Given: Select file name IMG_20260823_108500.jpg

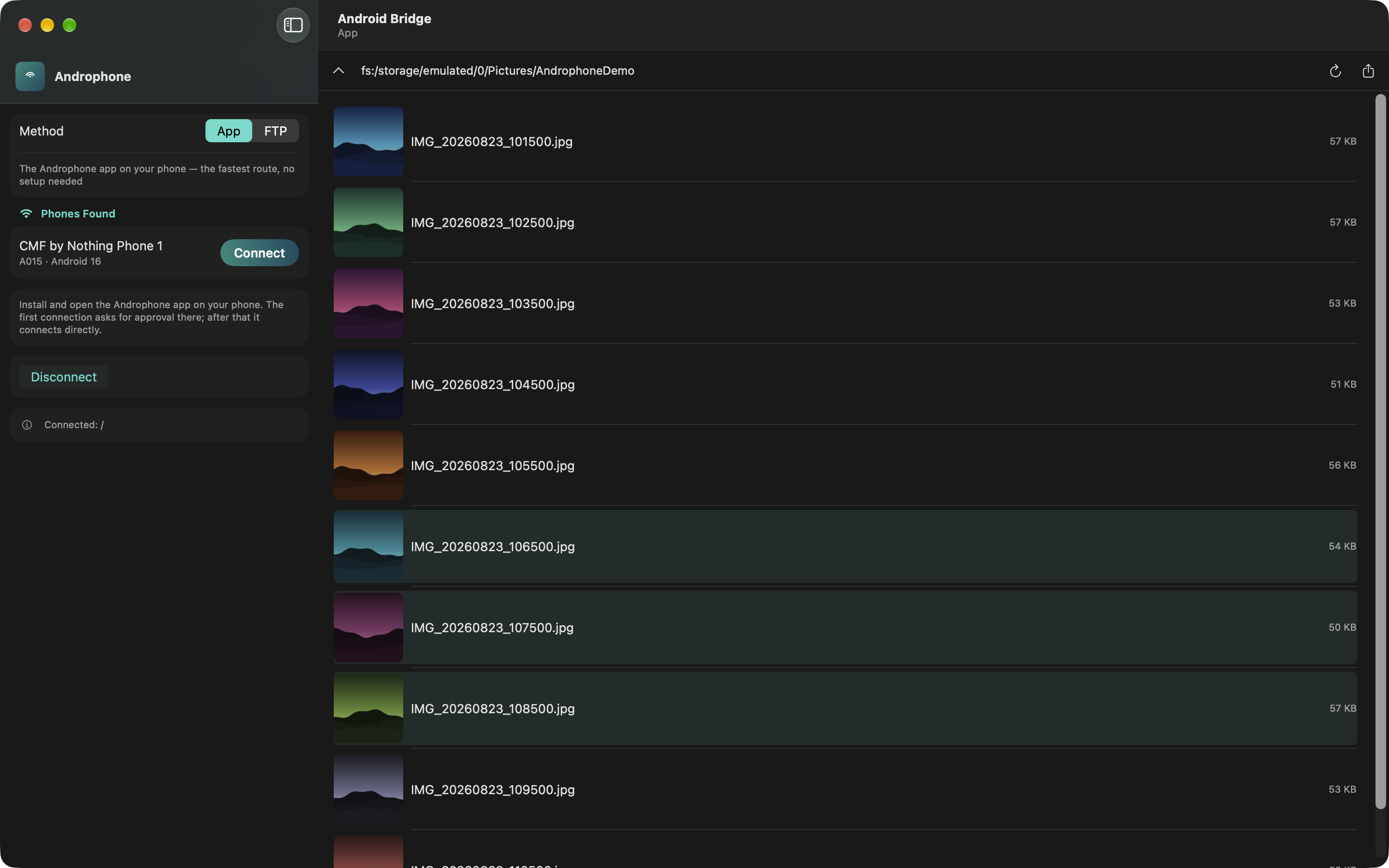Looking at the screenshot, I should click(492, 708).
